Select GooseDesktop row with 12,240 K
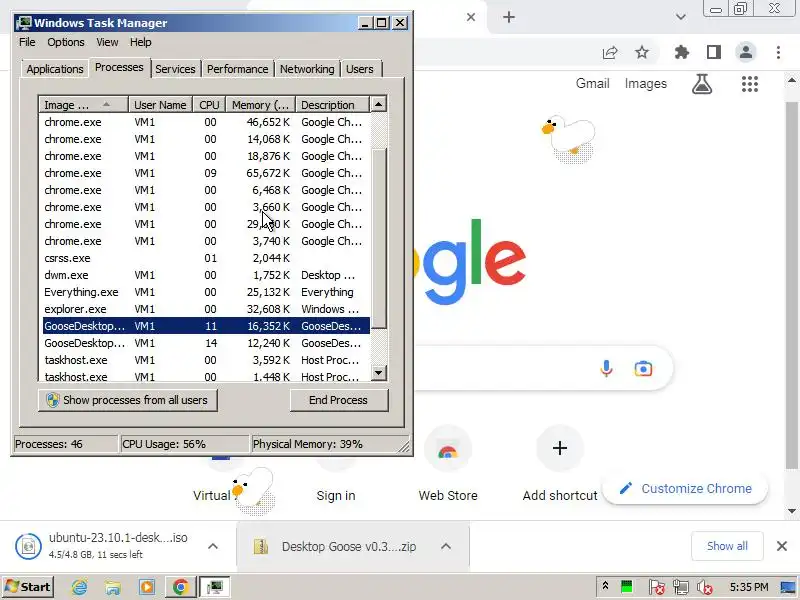Screen dimensions: 800x600 206,343
